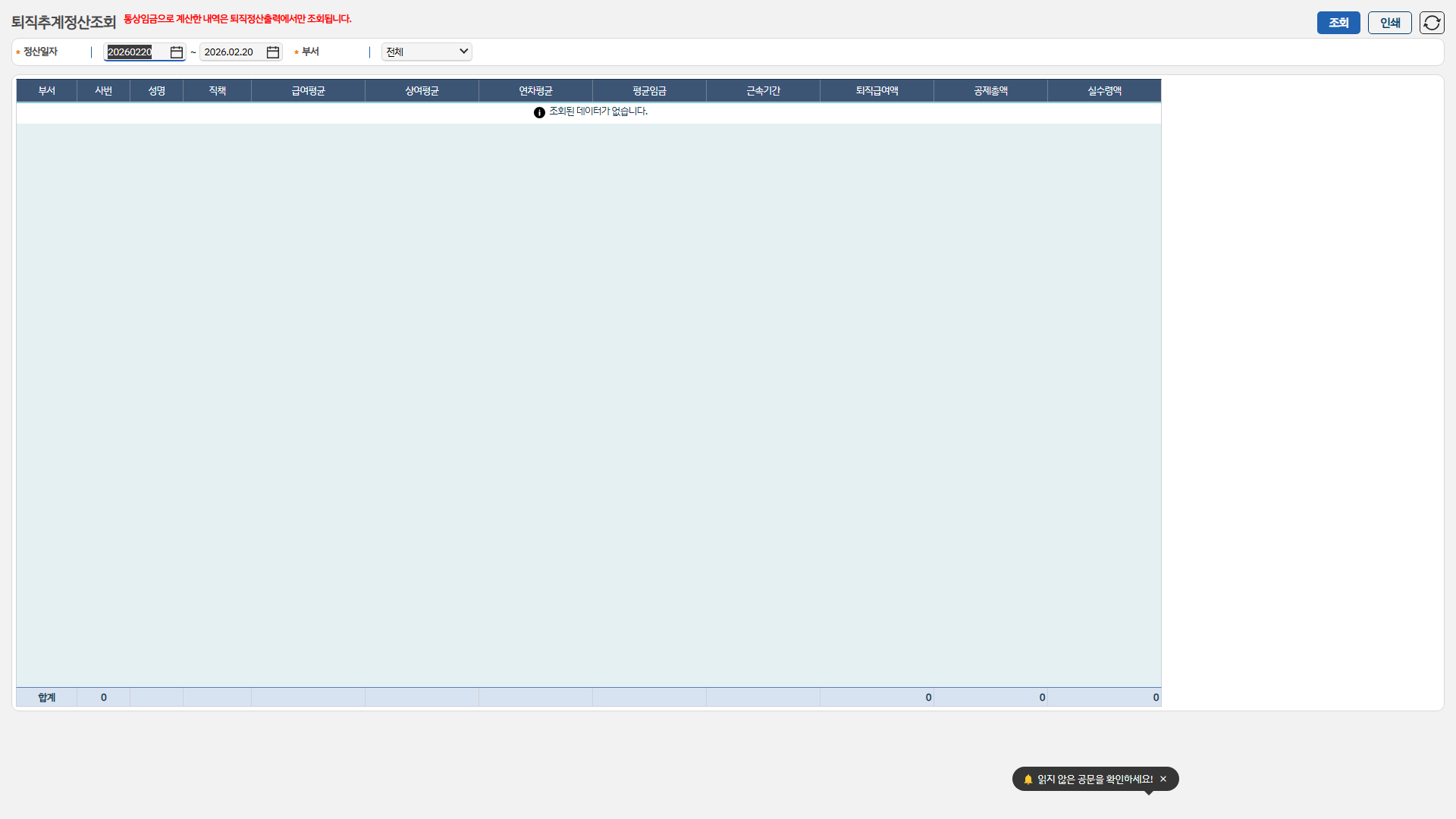Click the 실수령액 column header
Screen dimensions: 1456x819
pyautogui.click(x=1105, y=91)
